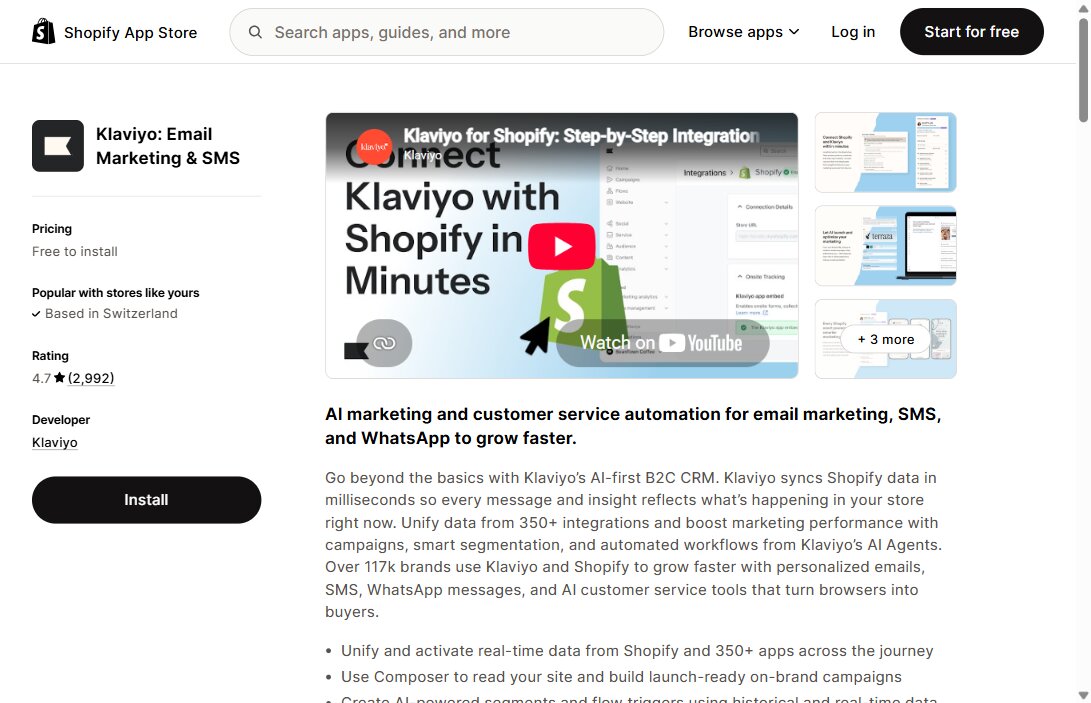Viewport: 1091px width, 703px height.
Task: Click the bullet Unify and activate real-time data
Action: pos(637,651)
